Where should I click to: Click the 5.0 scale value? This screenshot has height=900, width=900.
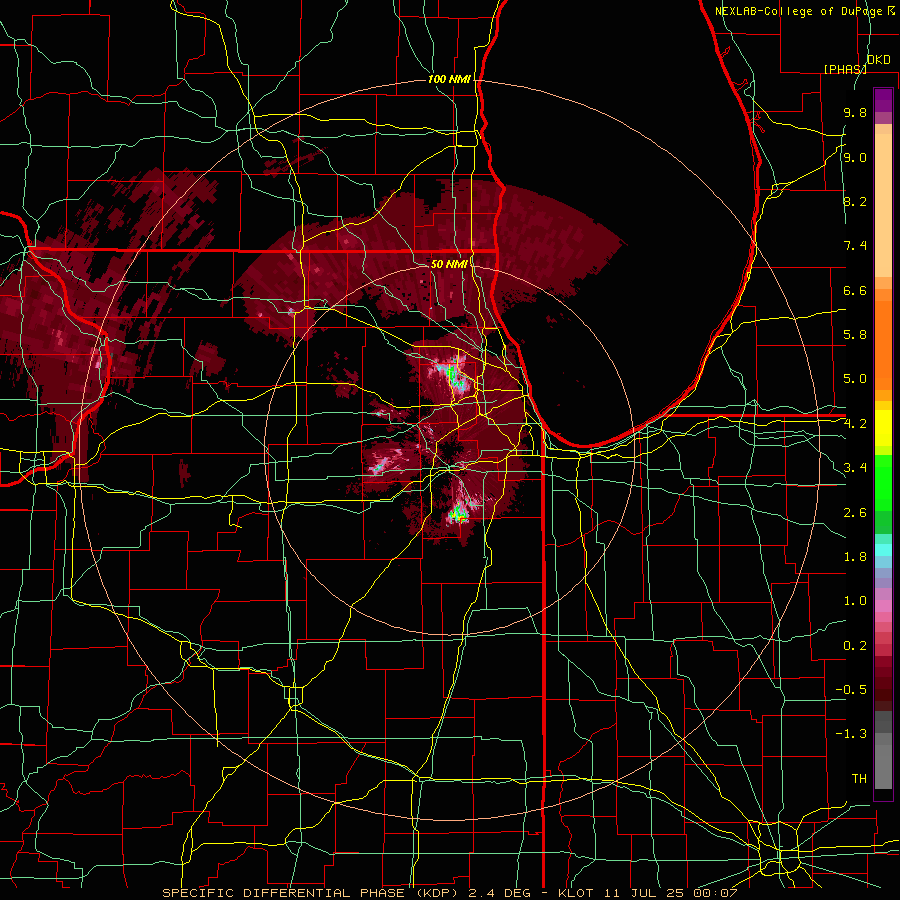tap(855, 379)
